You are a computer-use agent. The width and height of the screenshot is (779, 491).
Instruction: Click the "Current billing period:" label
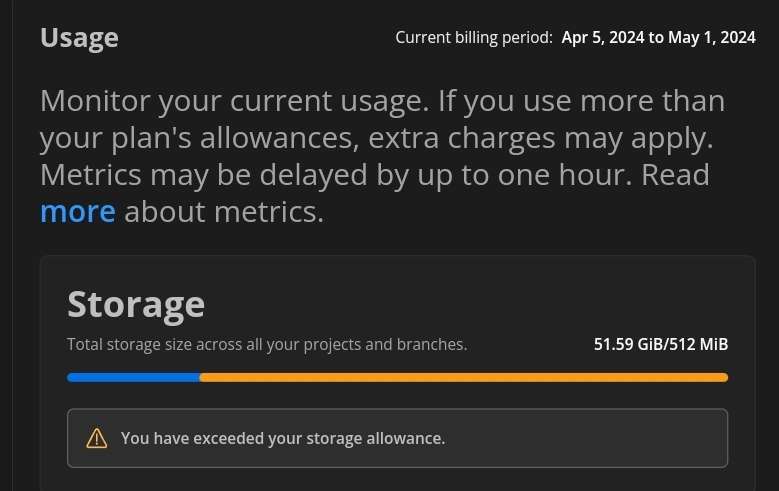coord(474,38)
